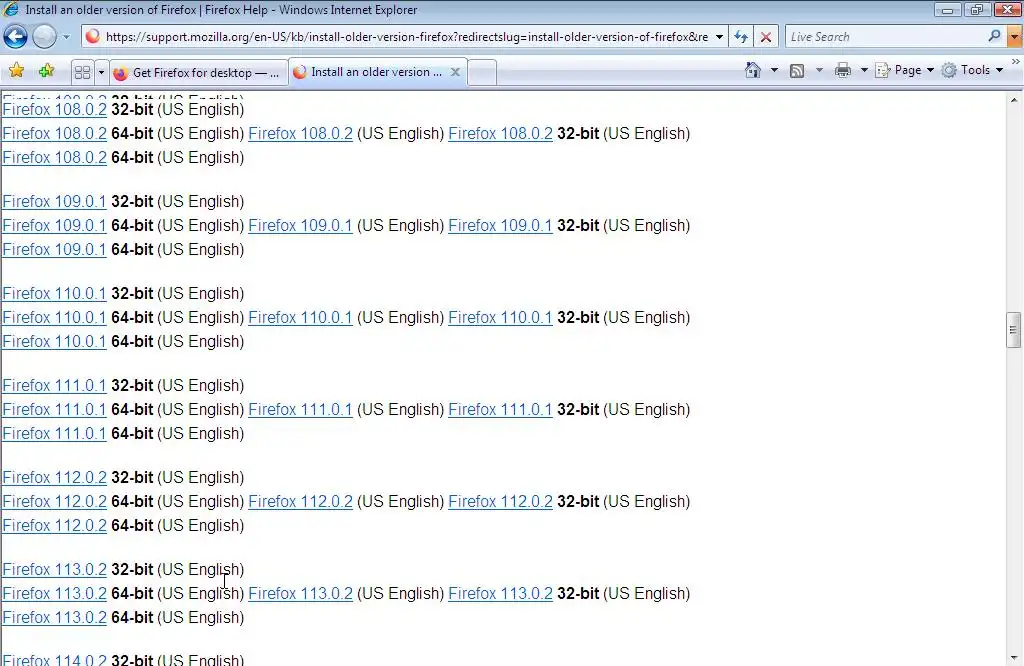This screenshot has height=666, width=1024.
Task: Click the Print icon
Action: 843,70
